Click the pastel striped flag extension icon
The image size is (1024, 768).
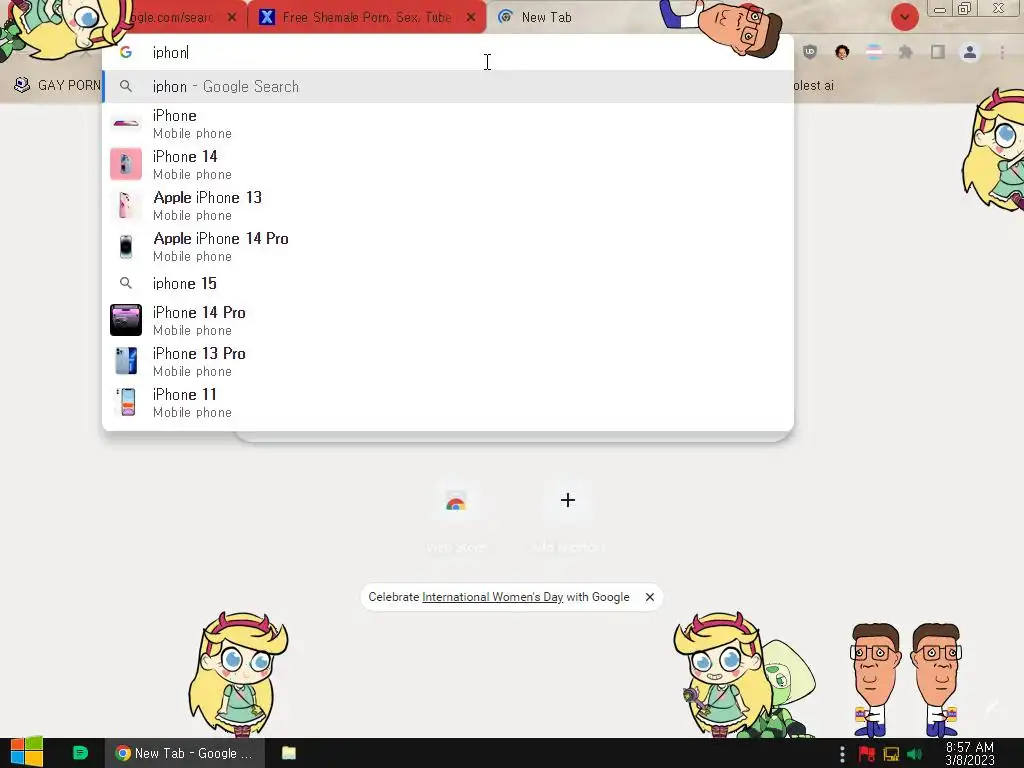click(x=874, y=52)
